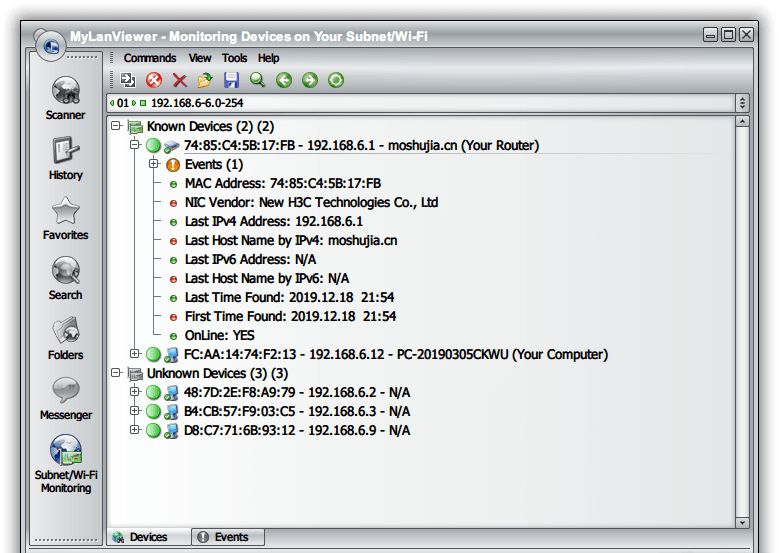Image resolution: width=779 pixels, height=553 pixels.
Task: Click the device list scrollbar down arrow
Action: click(x=742, y=523)
